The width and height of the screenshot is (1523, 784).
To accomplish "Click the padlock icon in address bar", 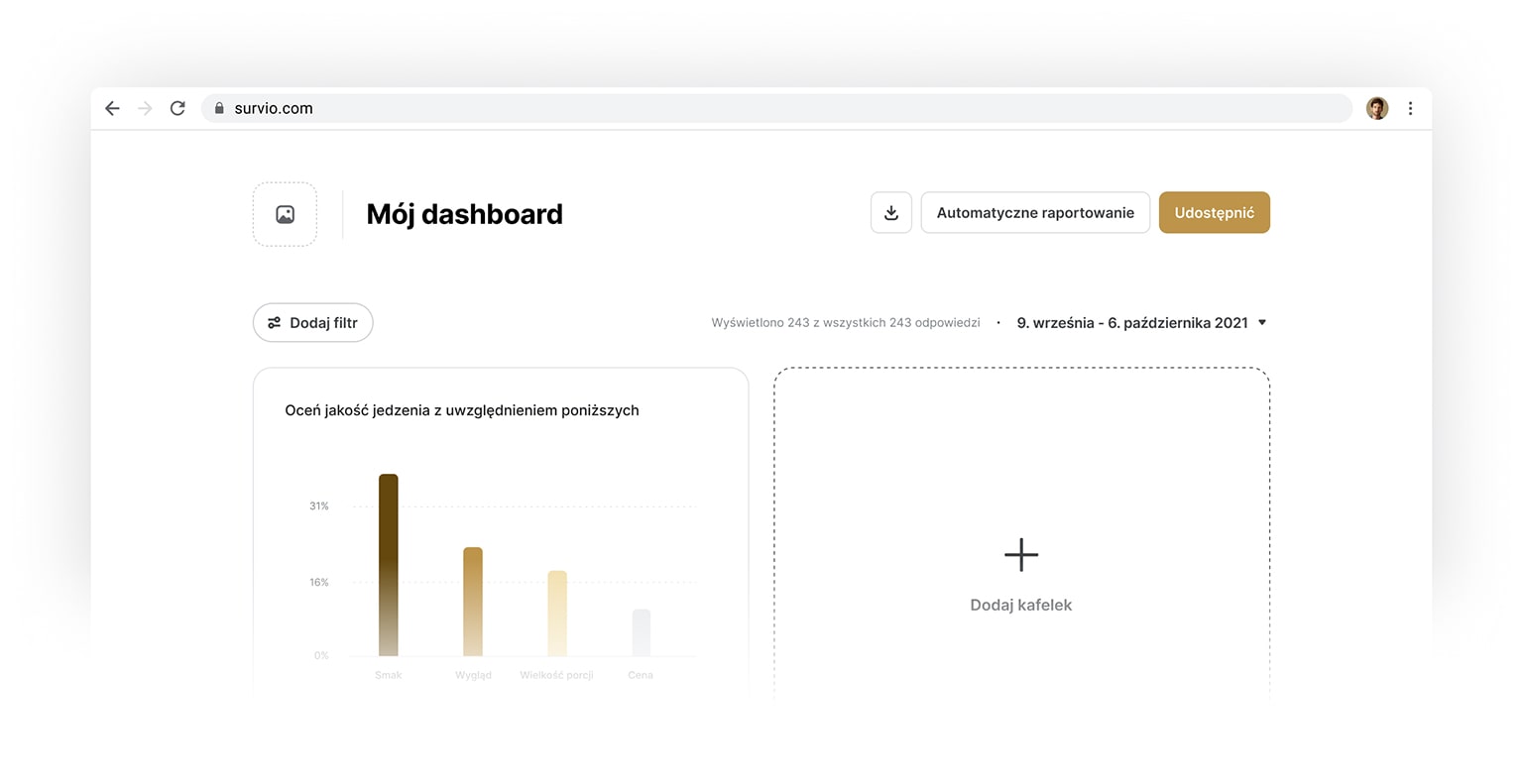I will click(x=219, y=108).
